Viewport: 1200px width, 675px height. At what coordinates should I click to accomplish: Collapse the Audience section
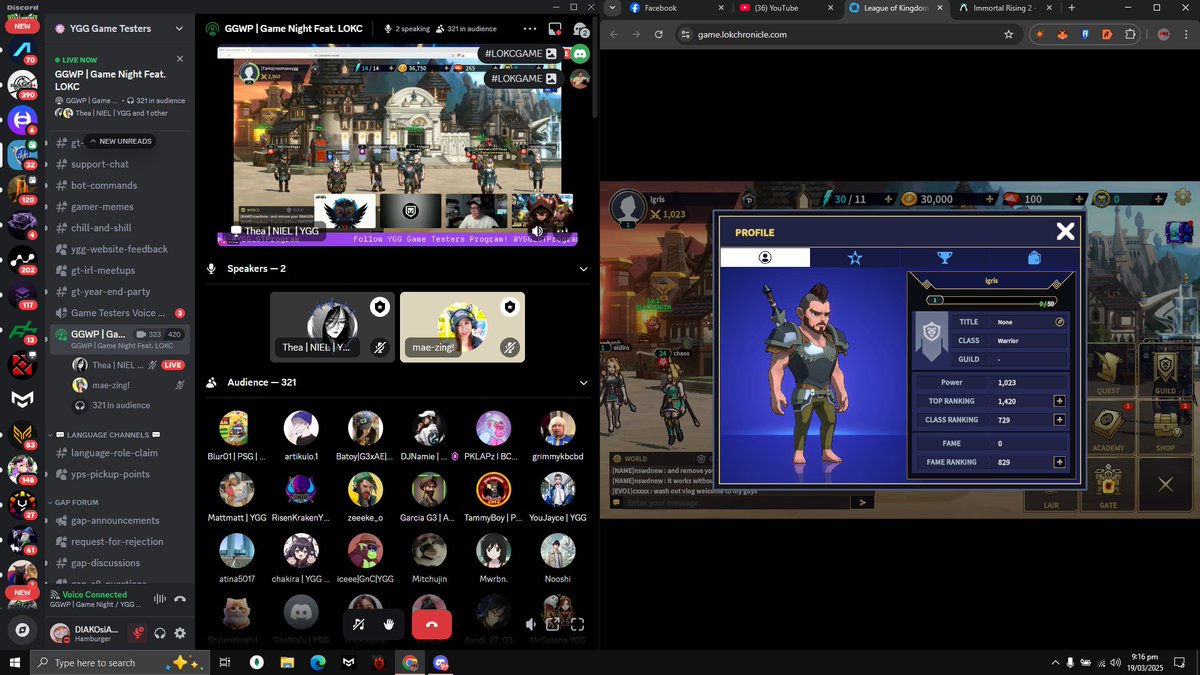pyautogui.click(x=584, y=383)
